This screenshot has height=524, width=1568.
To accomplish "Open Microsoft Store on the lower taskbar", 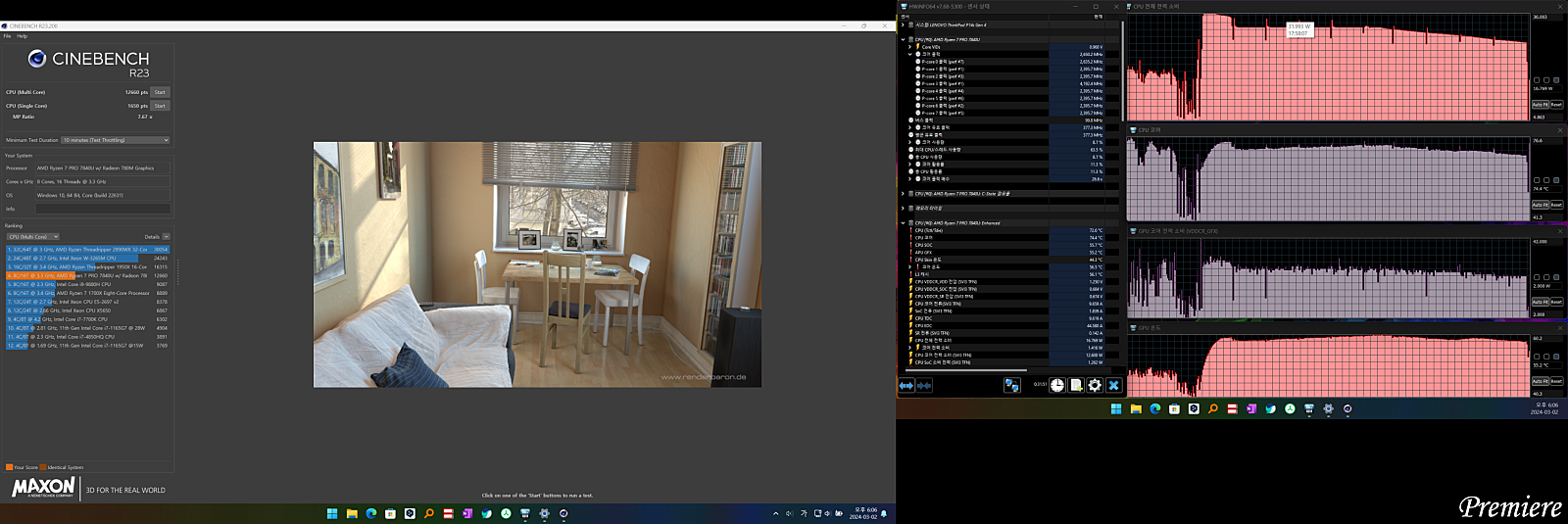I will point(390,513).
